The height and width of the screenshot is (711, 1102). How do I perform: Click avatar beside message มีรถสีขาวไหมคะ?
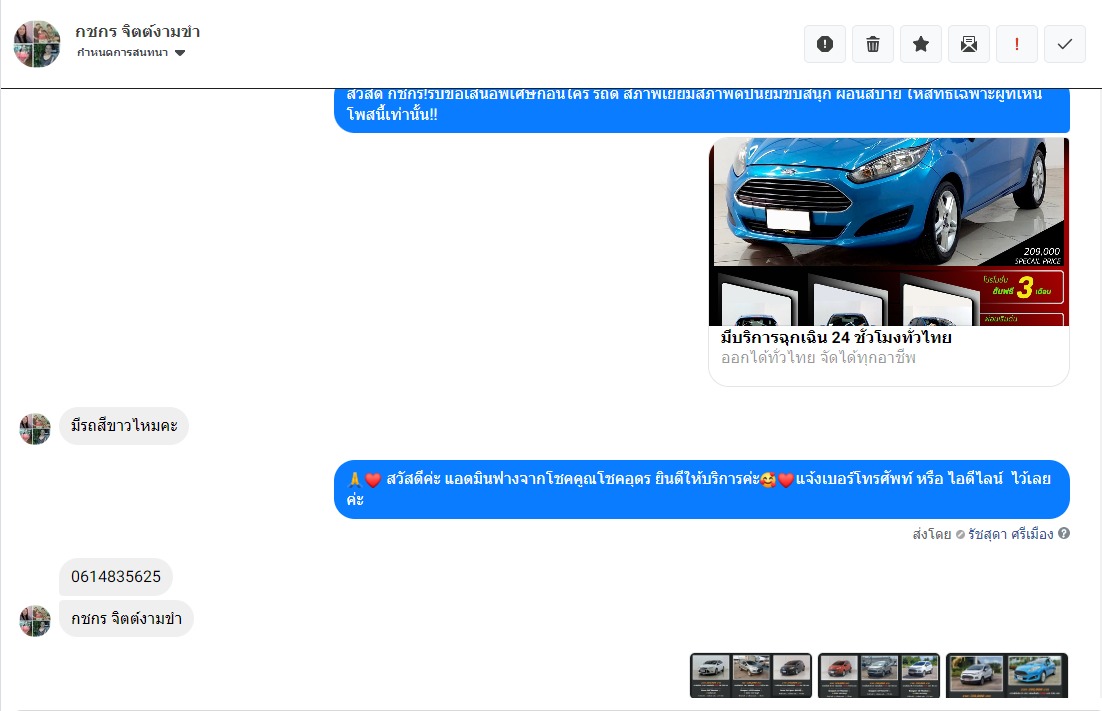(x=34, y=429)
